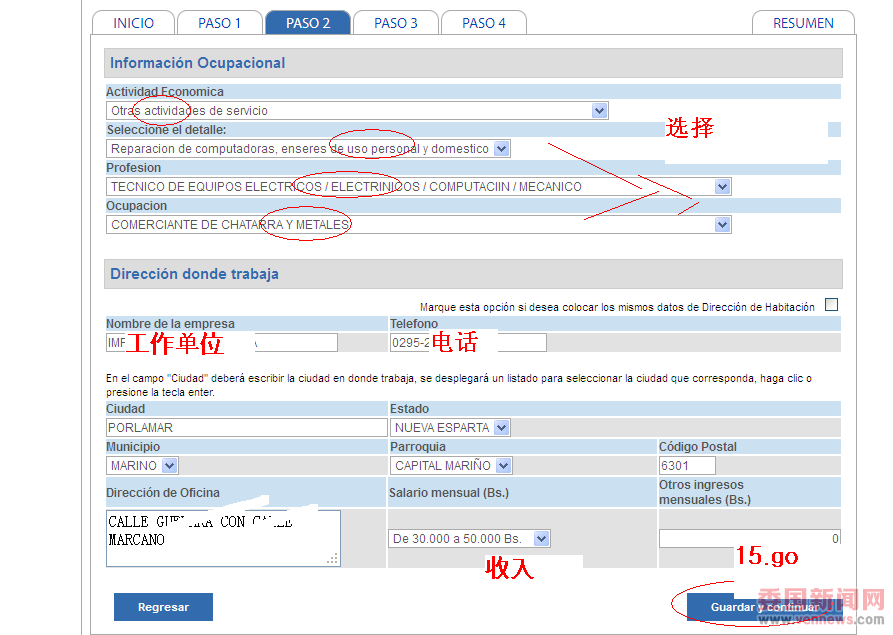Open the Municipio dropdown showing MARINO
Screen dimensions: 893x635
[142, 466]
